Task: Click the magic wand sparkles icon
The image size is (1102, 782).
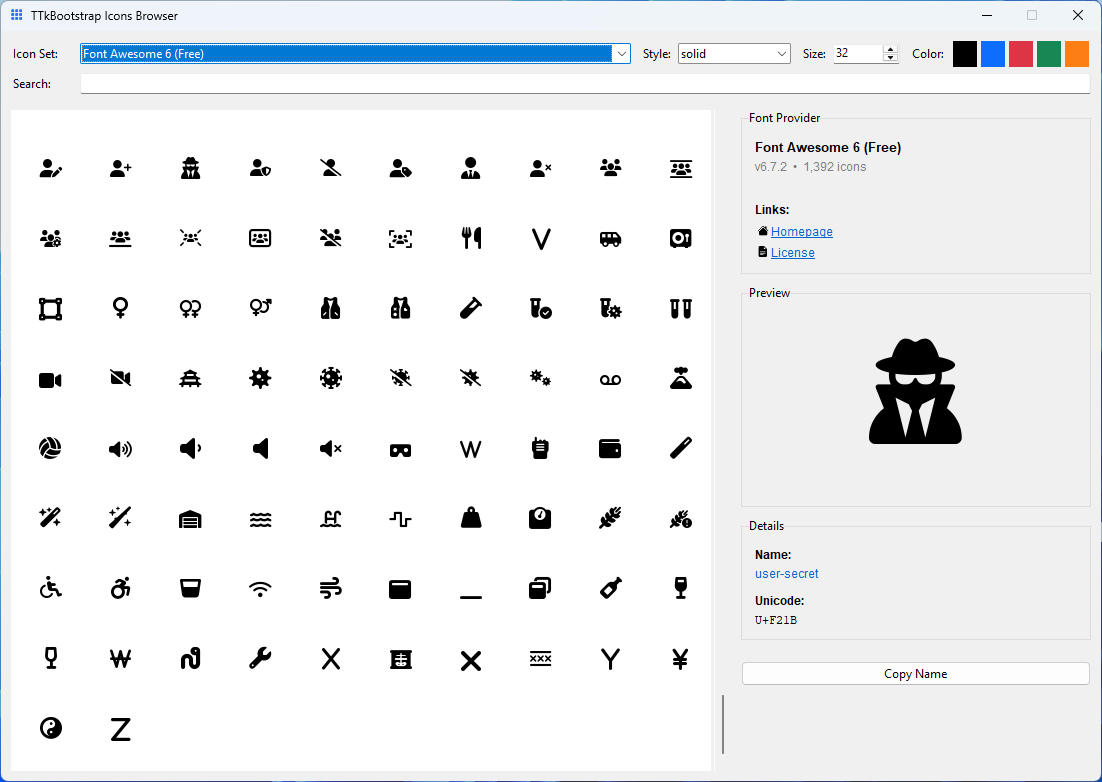Action: point(50,518)
